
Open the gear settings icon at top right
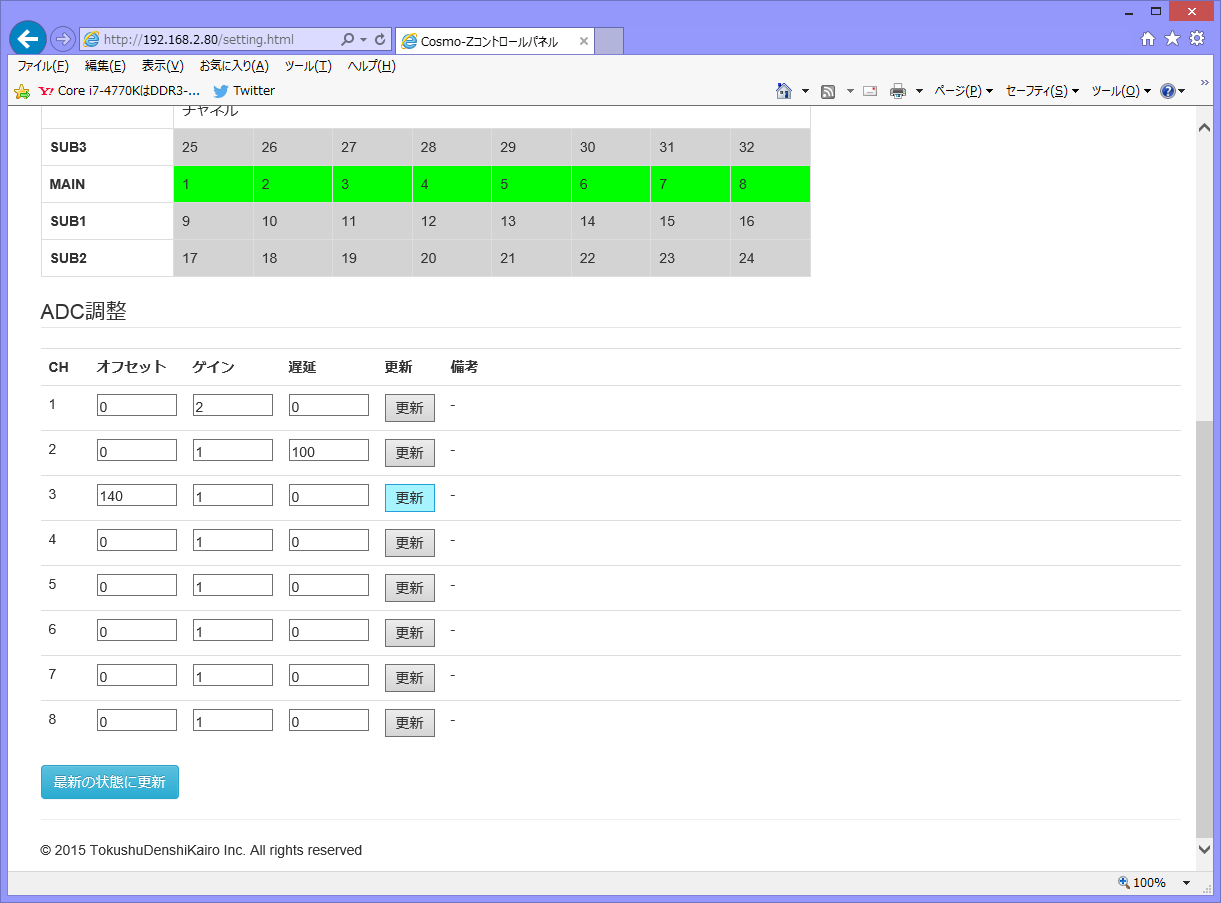click(1197, 39)
